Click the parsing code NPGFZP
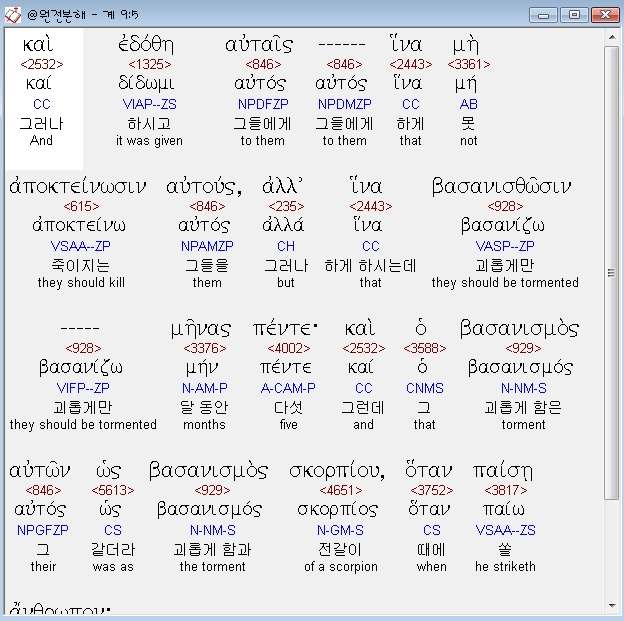The width and height of the screenshot is (624, 621). coord(43,530)
